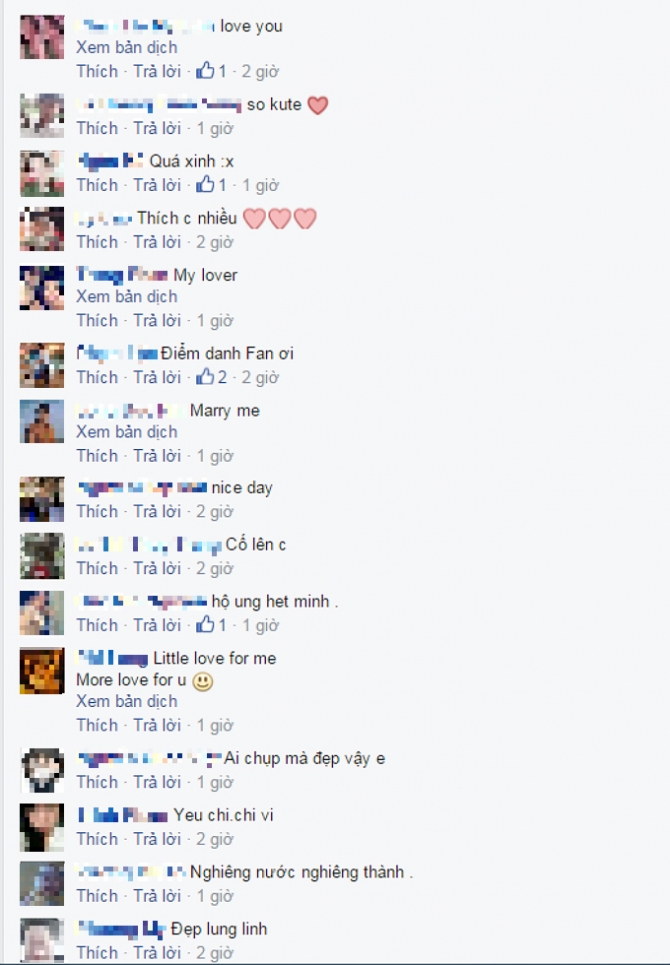This screenshot has width=670, height=965.
Task: Click like count icon on "Điểm danh Fan ơi"
Action: pos(205,377)
